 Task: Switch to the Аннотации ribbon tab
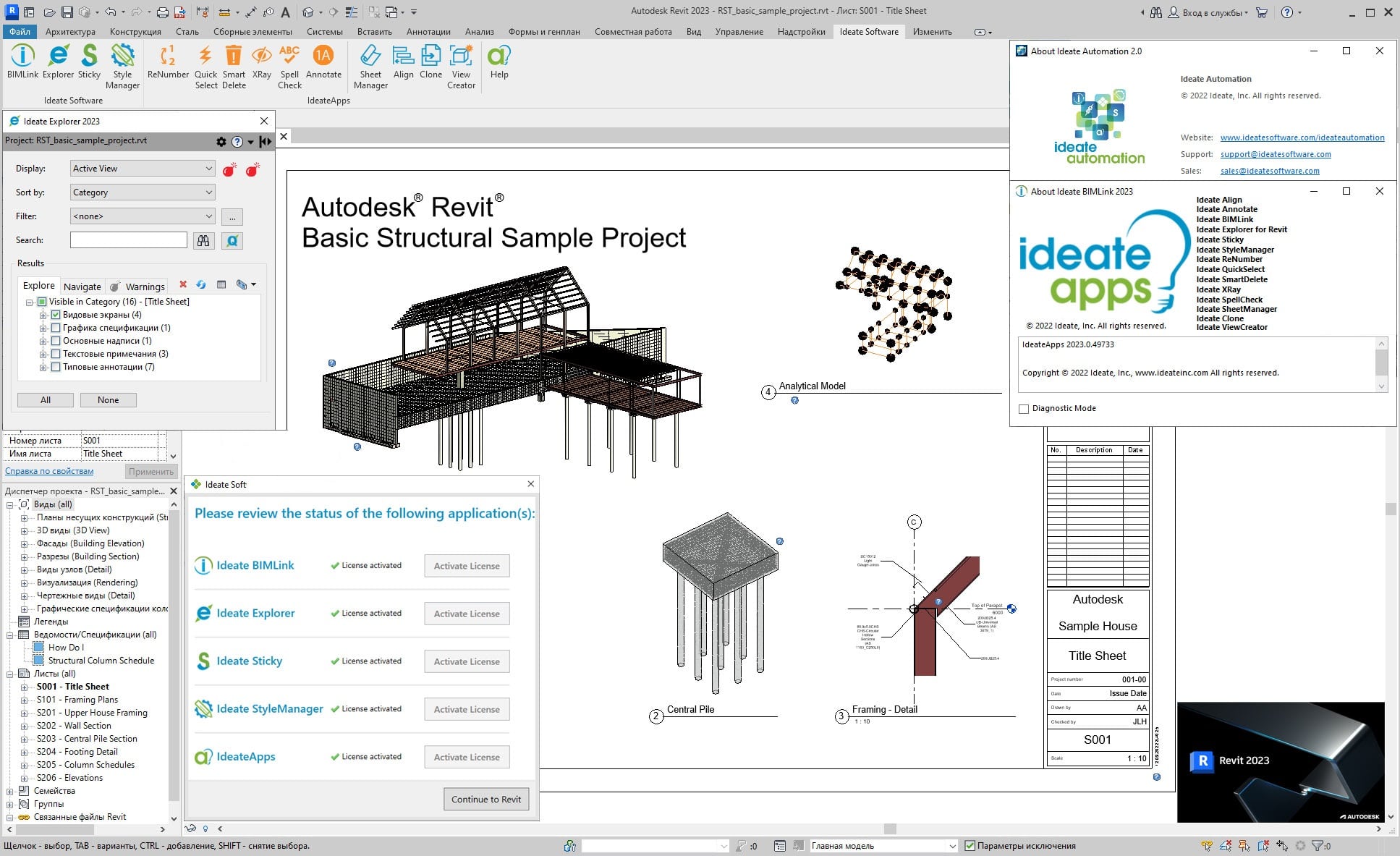pos(428,32)
